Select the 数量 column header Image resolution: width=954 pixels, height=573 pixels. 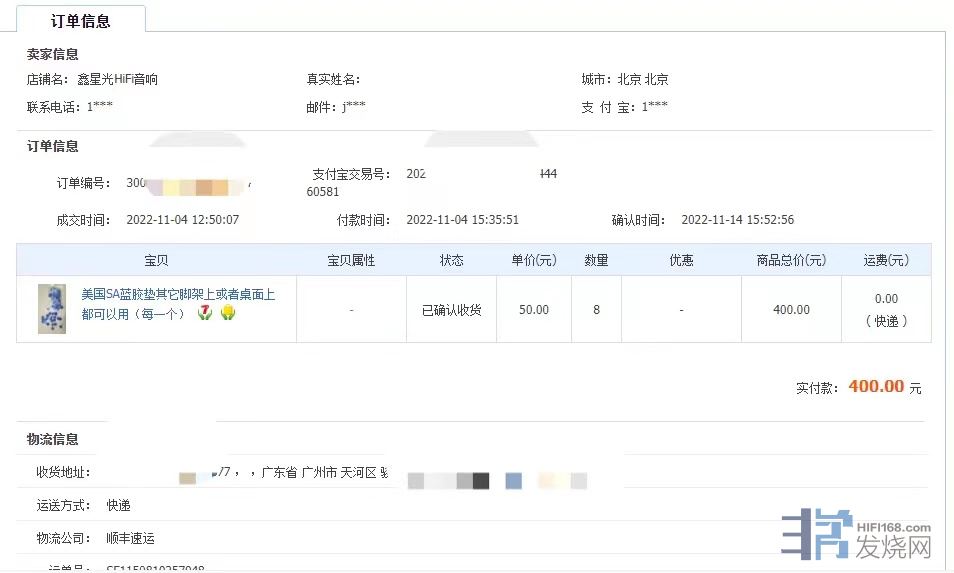[596, 260]
